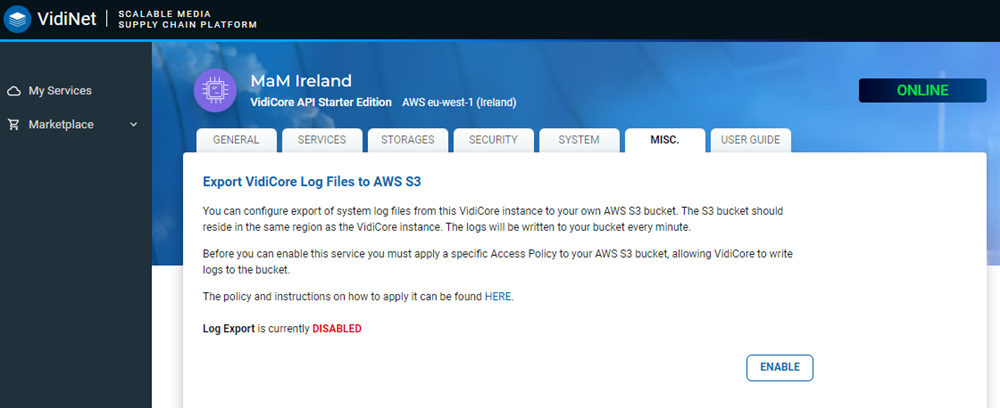
Task: Switch to the GENERAL tab
Action: pos(235,140)
